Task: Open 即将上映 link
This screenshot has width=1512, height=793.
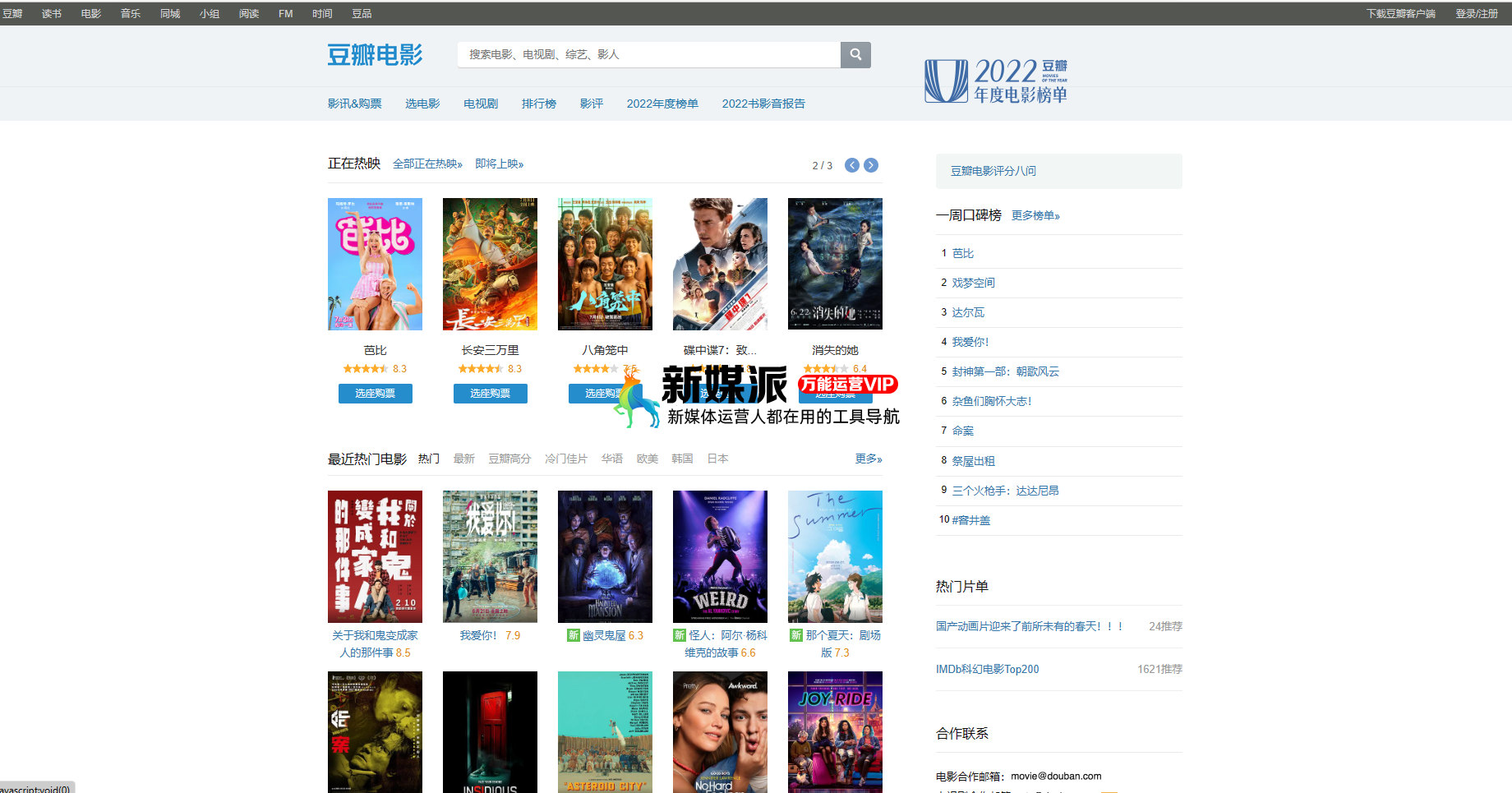Action: pos(499,164)
